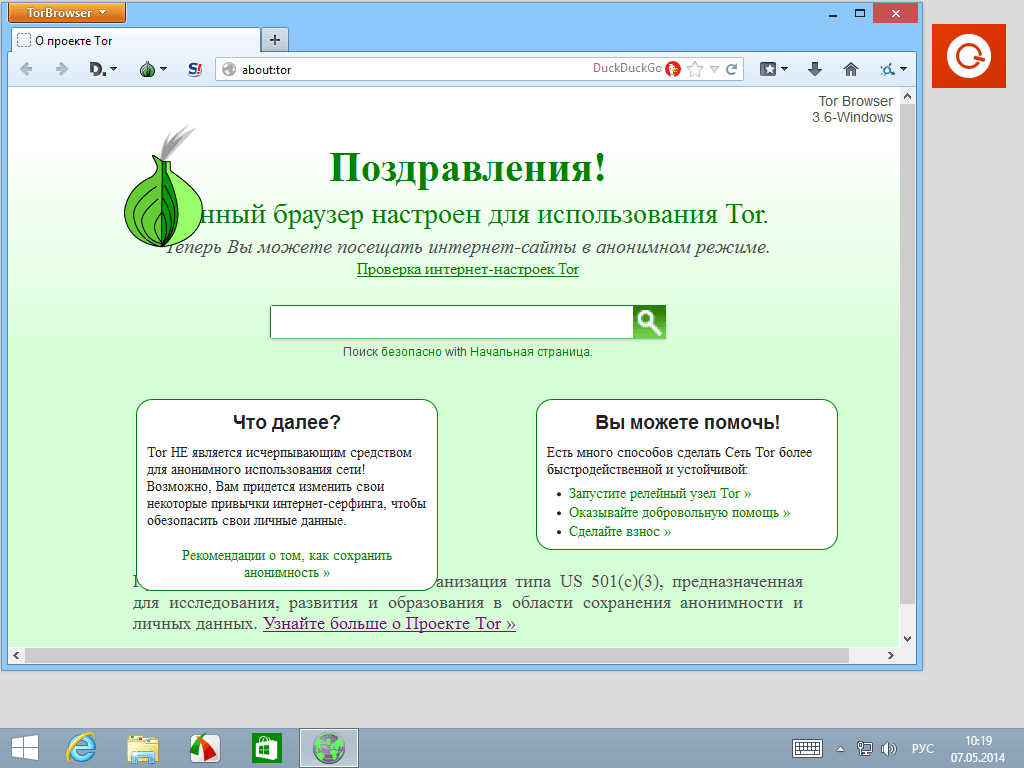Click the green Tor onion logo
The width and height of the screenshot is (1024, 768).
(163, 190)
